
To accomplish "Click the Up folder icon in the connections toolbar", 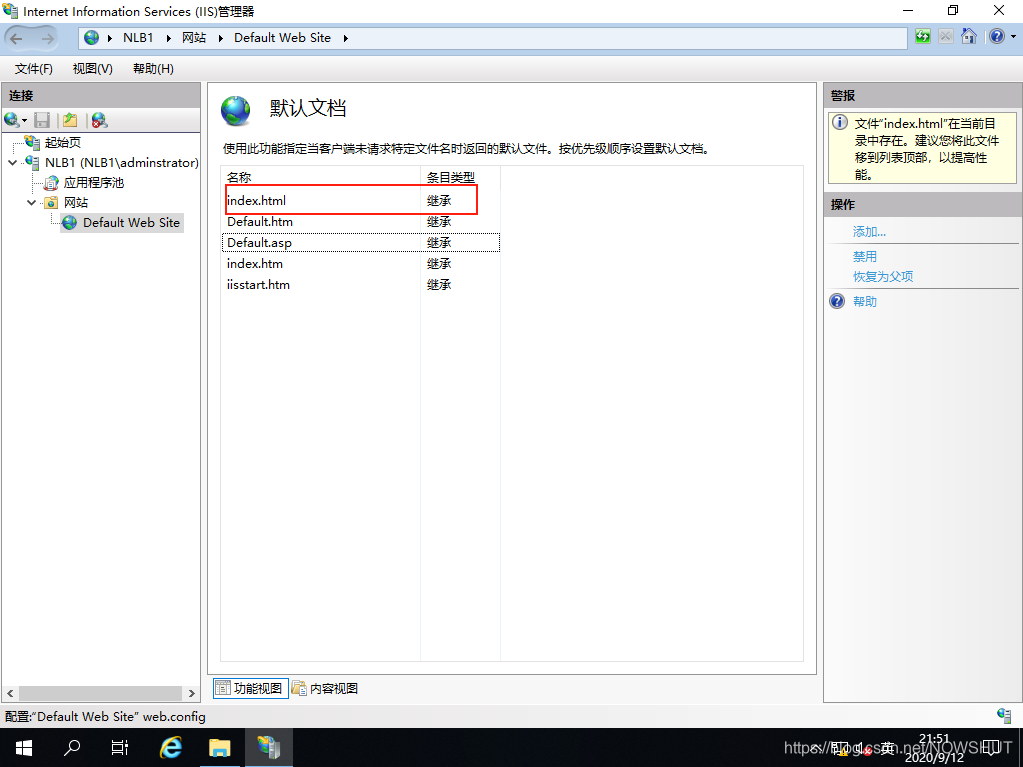I will [70, 120].
